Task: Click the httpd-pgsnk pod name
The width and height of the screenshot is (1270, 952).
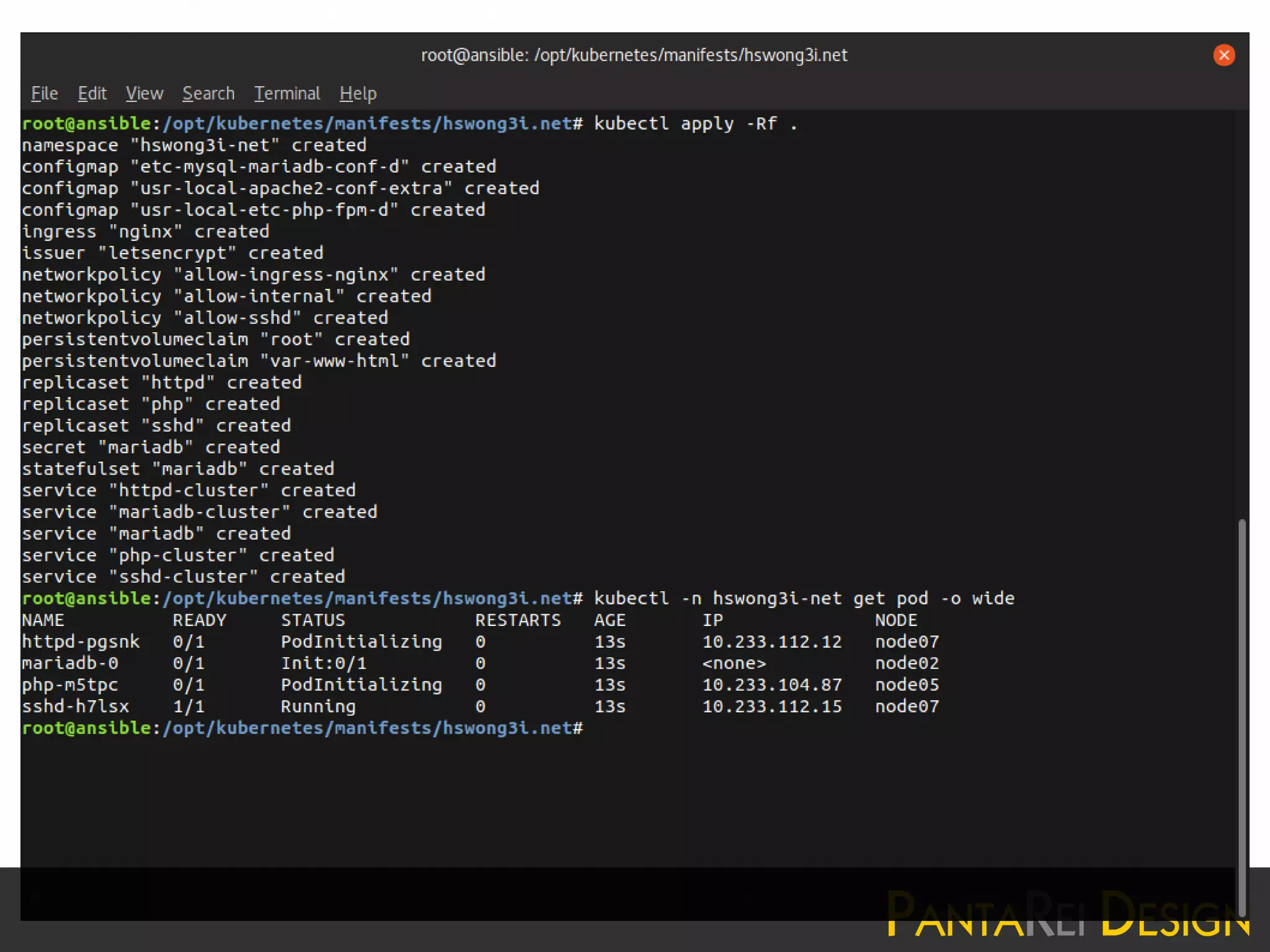Action: (81, 641)
